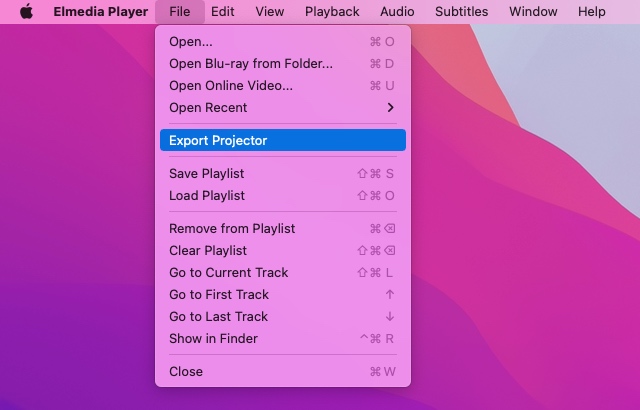
Task: Select Go to First Track
Action: (283, 295)
